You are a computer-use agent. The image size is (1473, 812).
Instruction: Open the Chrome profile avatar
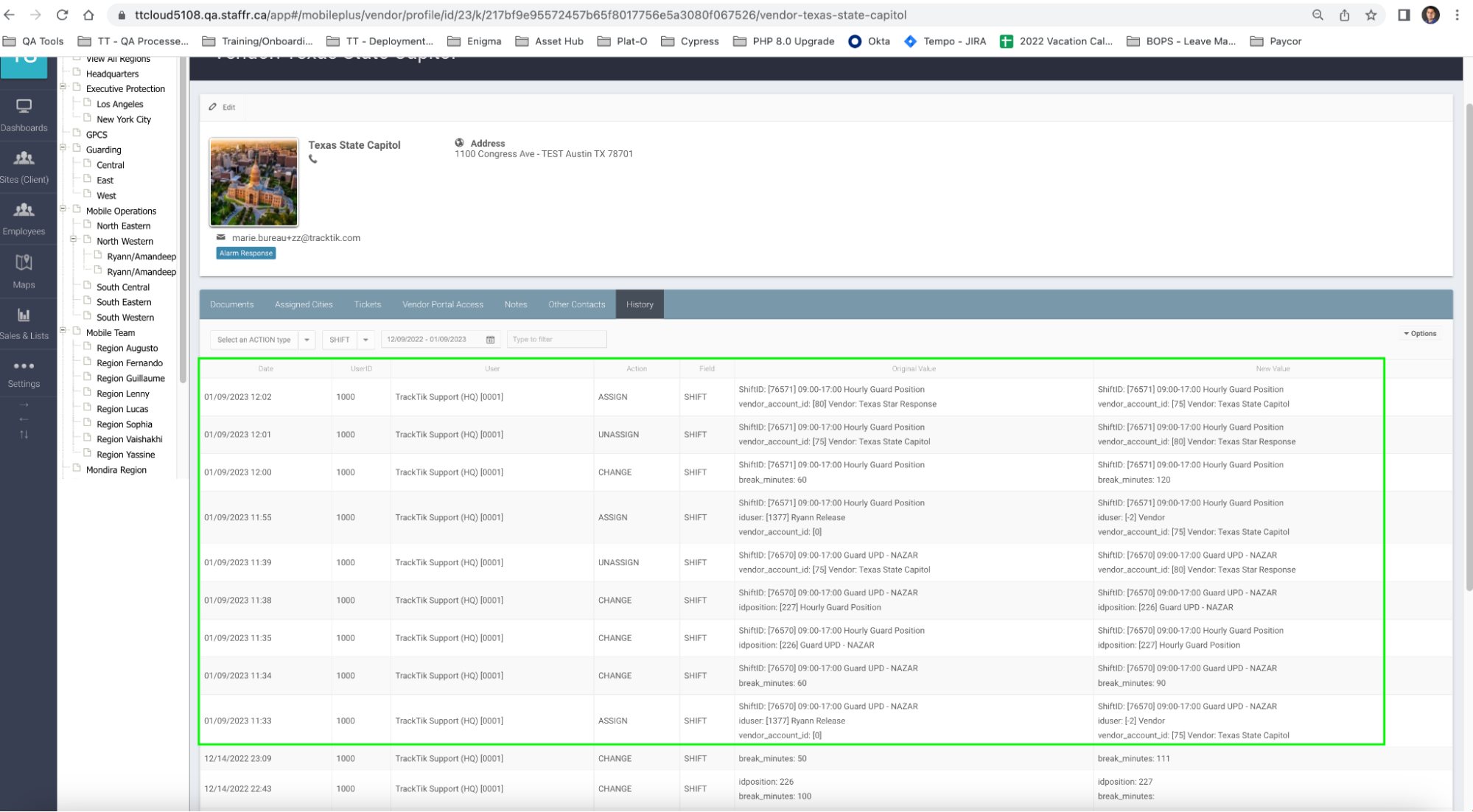(1430, 15)
